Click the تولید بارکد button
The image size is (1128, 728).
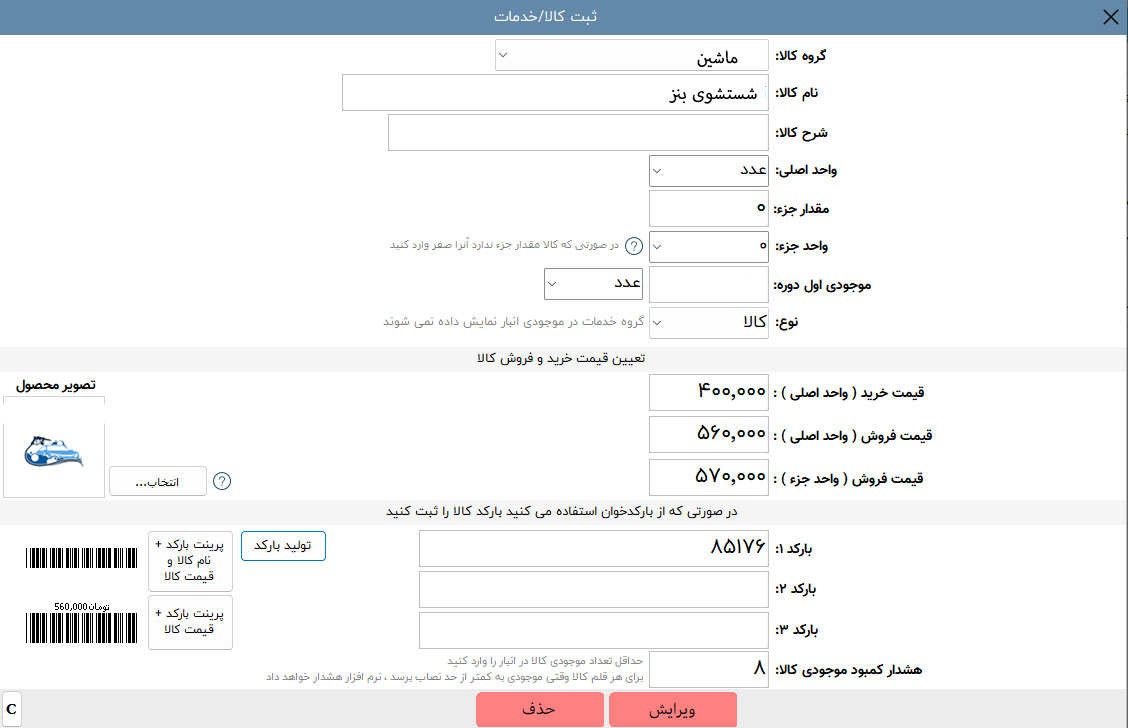click(x=283, y=545)
